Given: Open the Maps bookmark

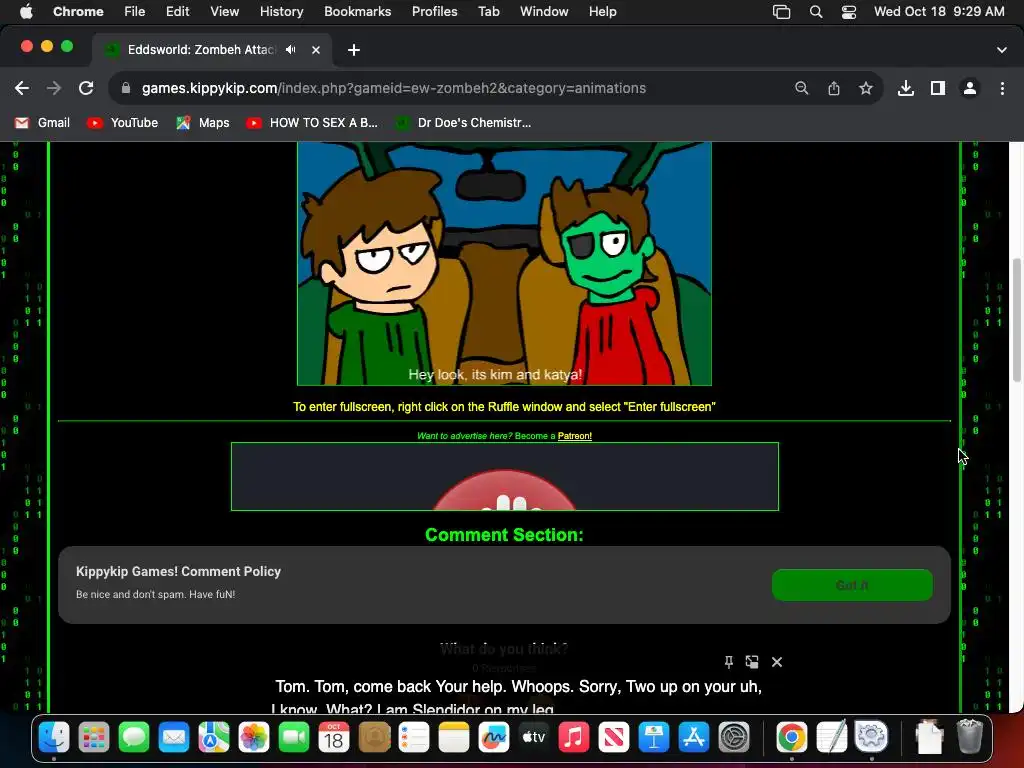Looking at the screenshot, I should 202,123.
